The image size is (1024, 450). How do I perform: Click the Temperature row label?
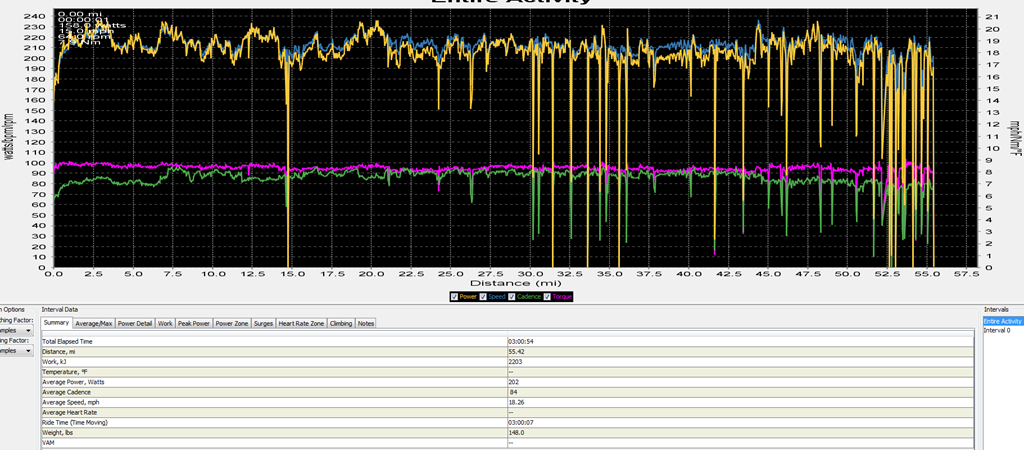coord(64,372)
